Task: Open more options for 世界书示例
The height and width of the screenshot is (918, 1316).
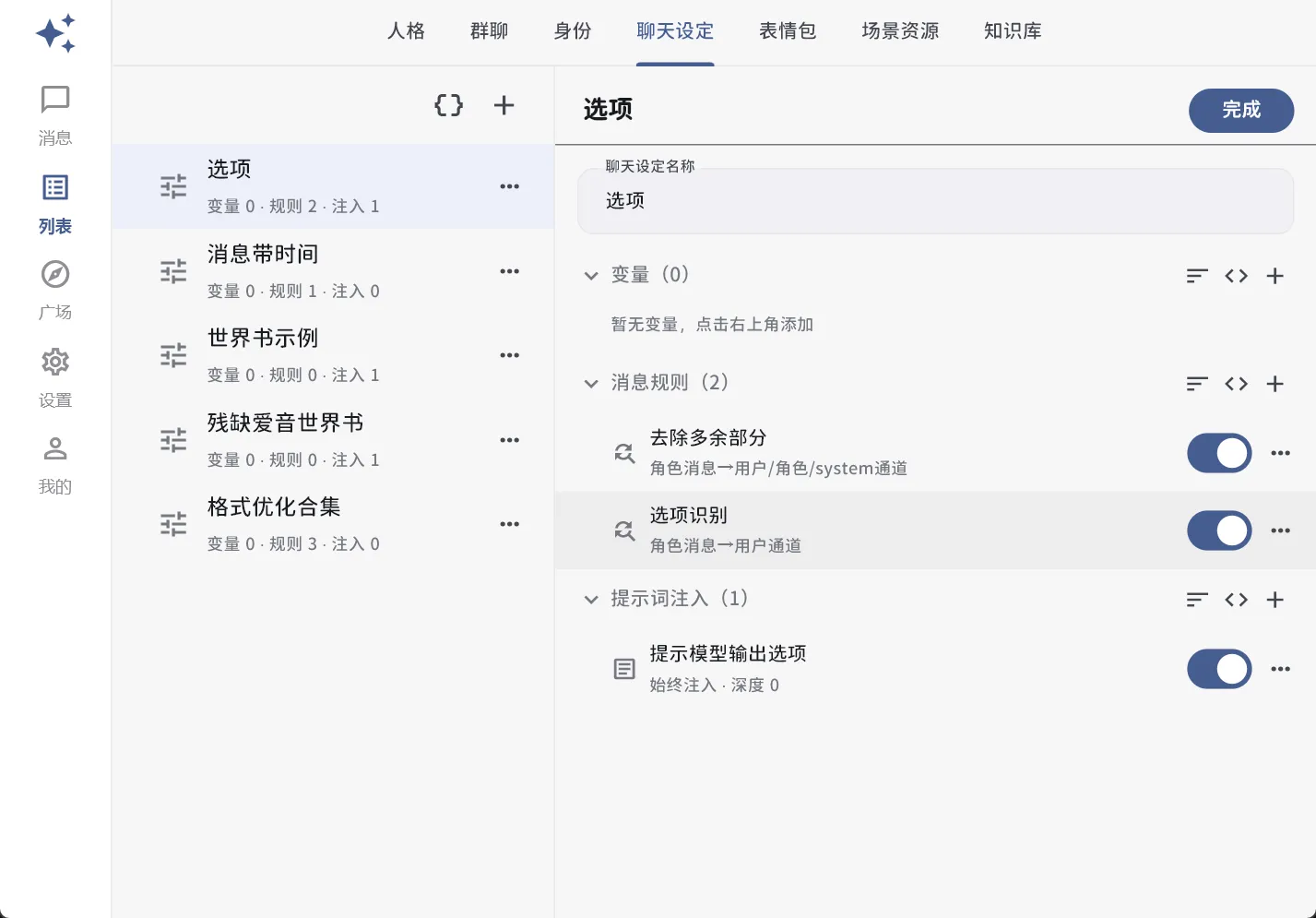Action: click(x=510, y=355)
